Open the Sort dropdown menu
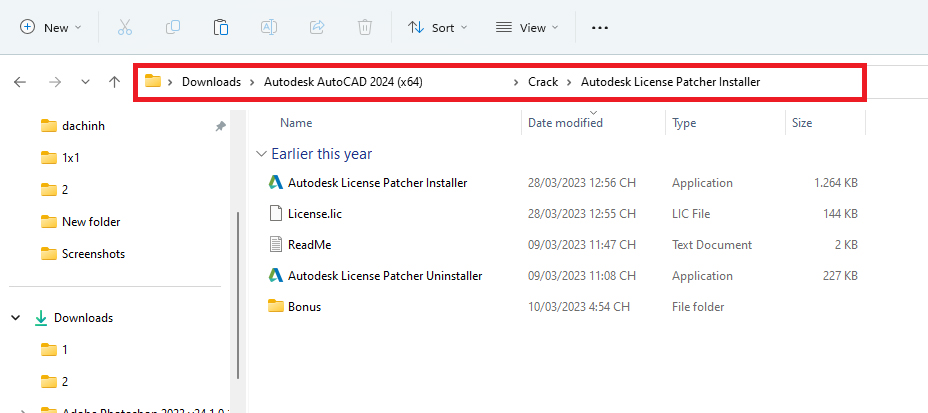Image resolution: width=928 pixels, height=413 pixels. (x=438, y=27)
